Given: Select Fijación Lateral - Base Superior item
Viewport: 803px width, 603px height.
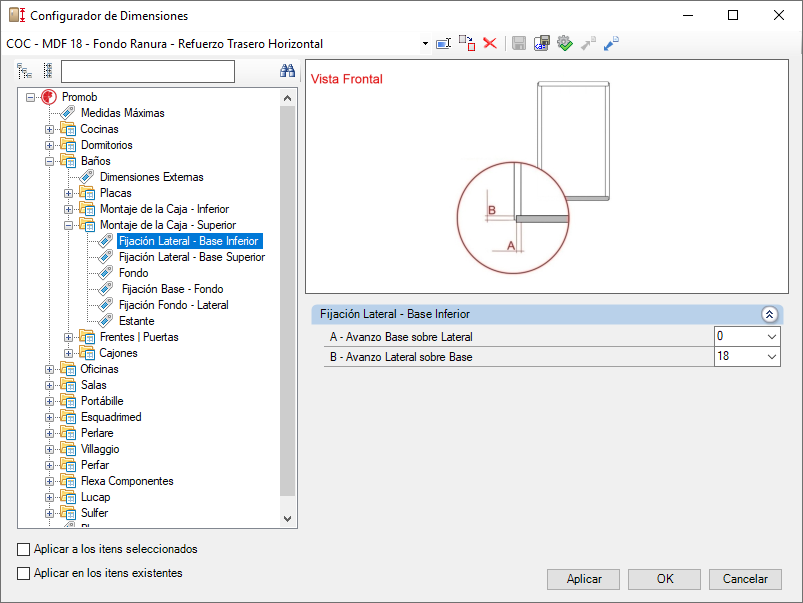Looking at the screenshot, I should pyautogui.click(x=192, y=257).
